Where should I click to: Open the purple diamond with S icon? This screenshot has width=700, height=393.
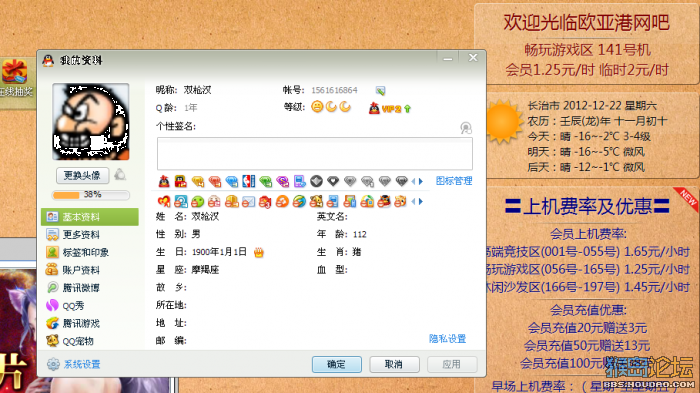click(283, 181)
